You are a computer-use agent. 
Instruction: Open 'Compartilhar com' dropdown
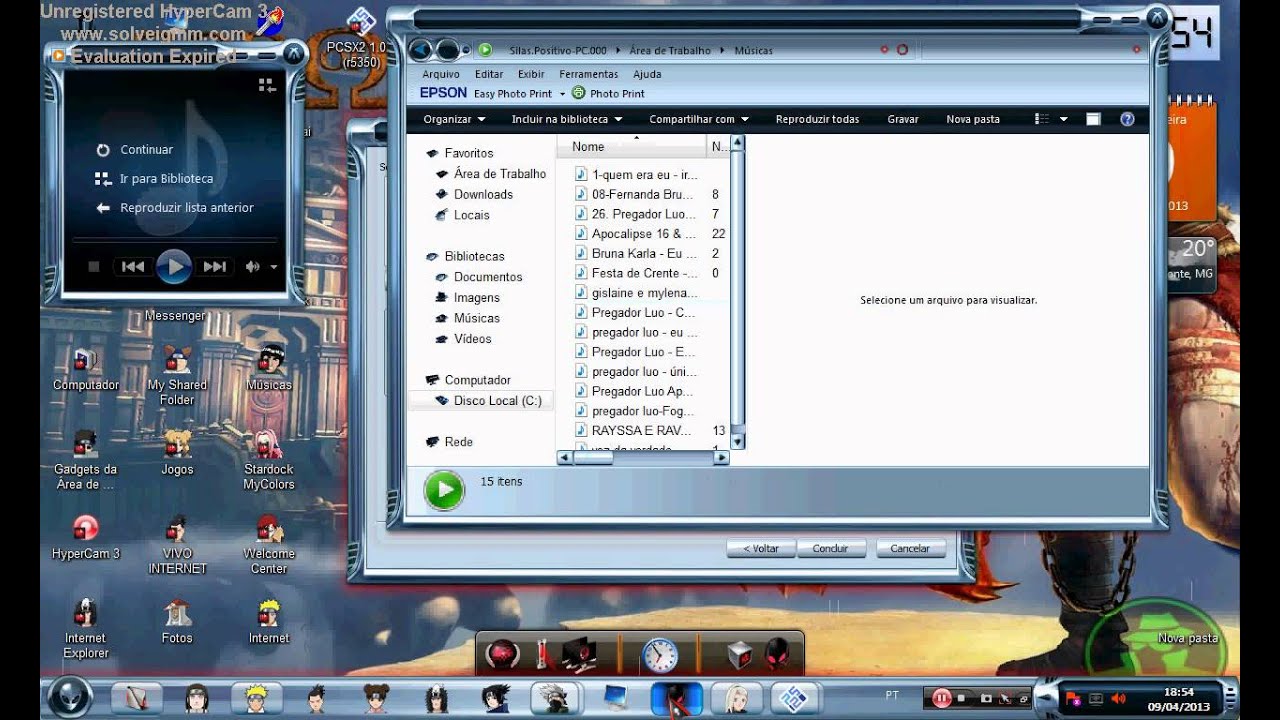pos(699,119)
